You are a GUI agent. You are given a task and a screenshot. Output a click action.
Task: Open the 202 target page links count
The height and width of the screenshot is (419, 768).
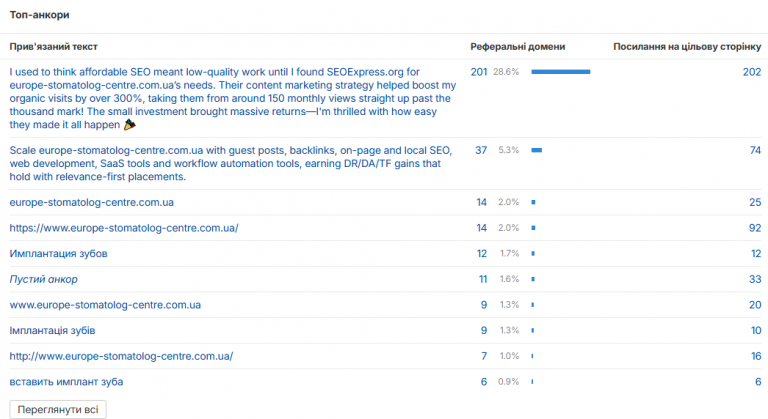(x=752, y=72)
